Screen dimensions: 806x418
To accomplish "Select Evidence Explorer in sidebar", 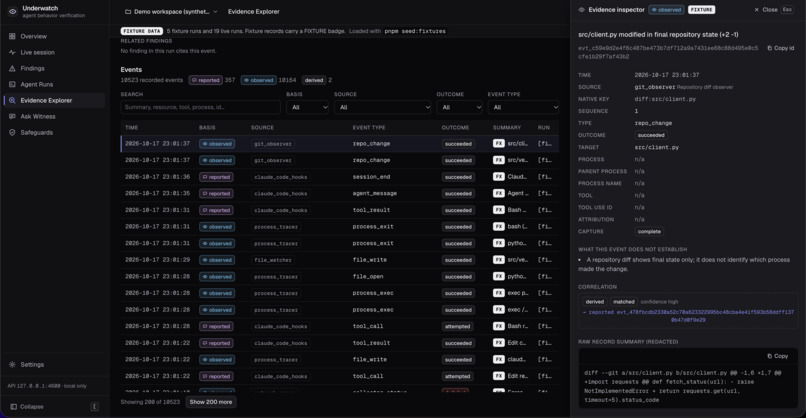I will 54,100.
